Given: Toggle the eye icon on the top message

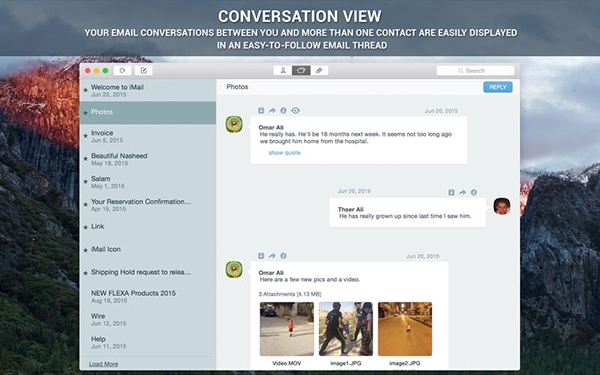Looking at the screenshot, I should (x=295, y=111).
